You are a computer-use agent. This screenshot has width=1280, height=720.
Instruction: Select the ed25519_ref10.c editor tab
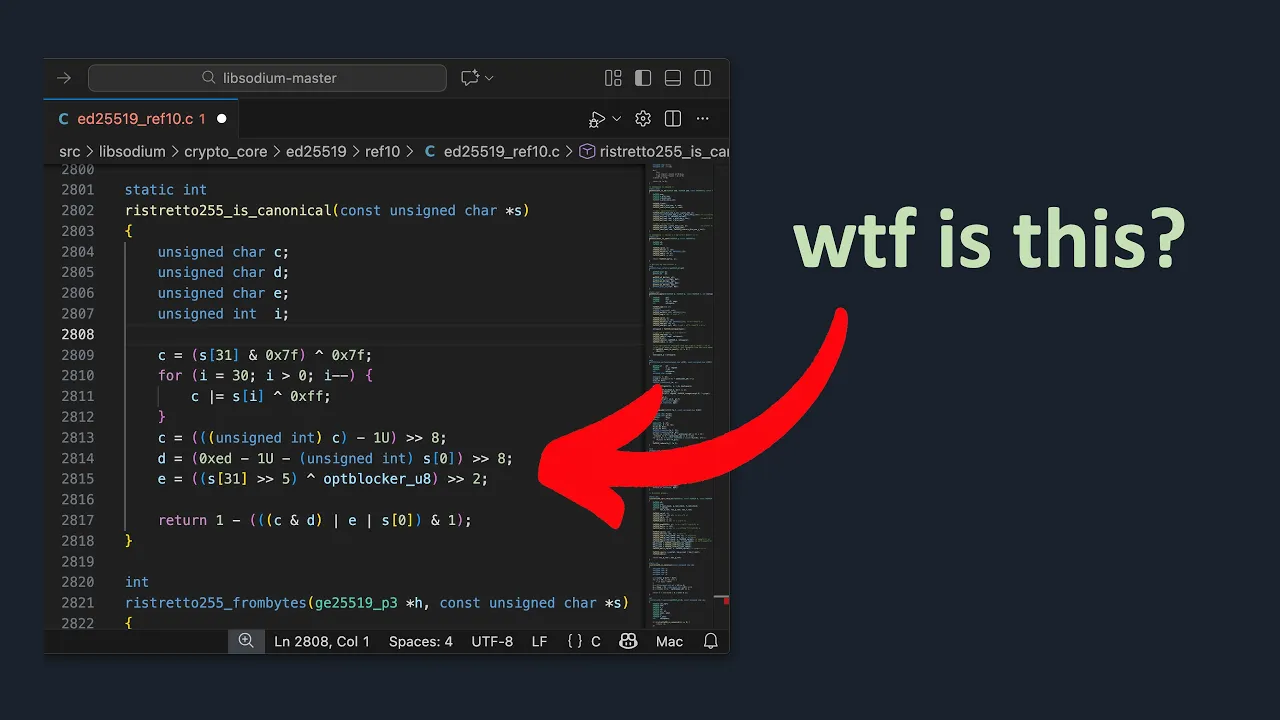pos(140,119)
